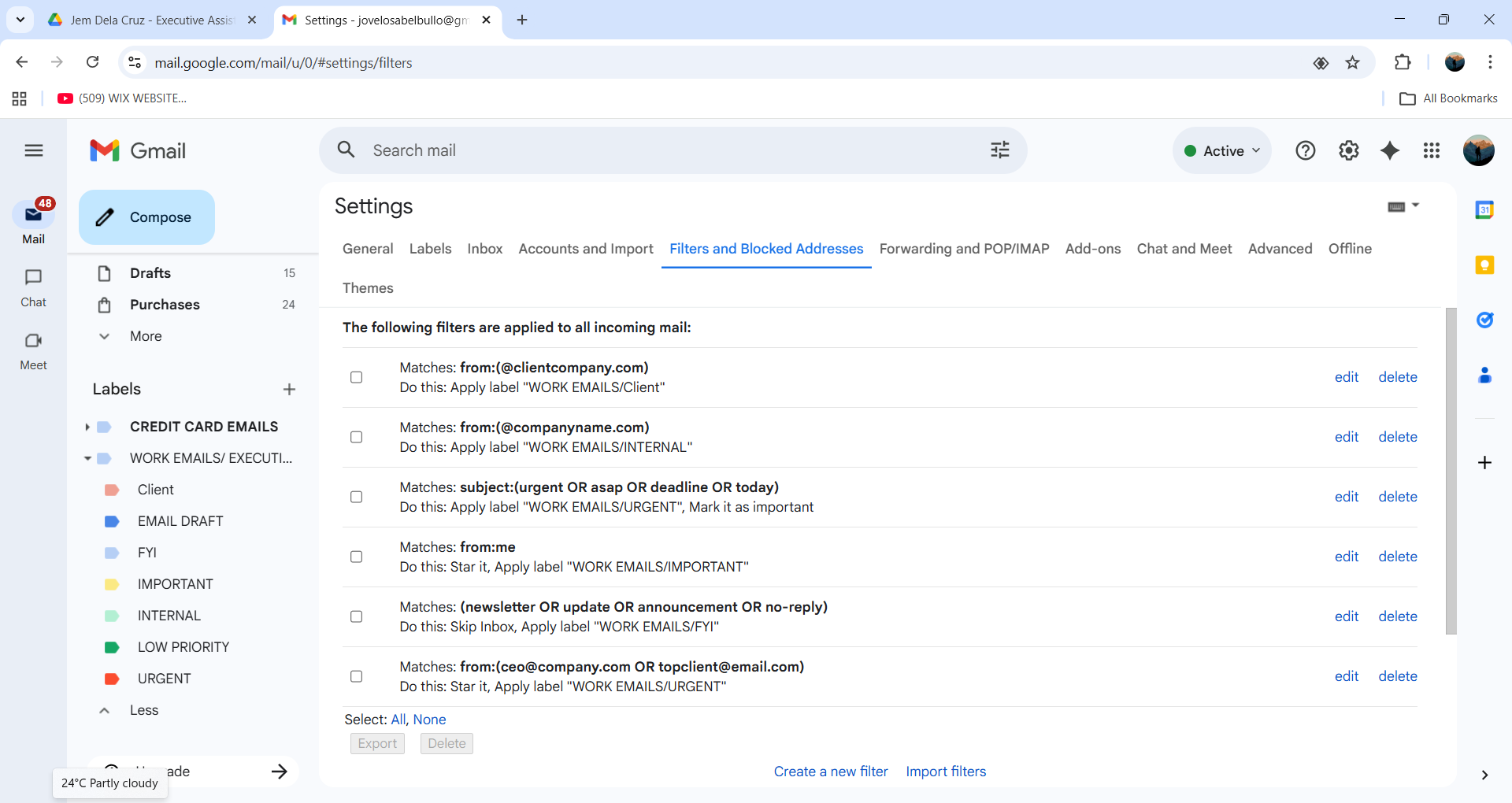Open Google Calendar side panel
Image resolution: width=1512 pixels, height=803 pixels.
(x=1484, y=209)
